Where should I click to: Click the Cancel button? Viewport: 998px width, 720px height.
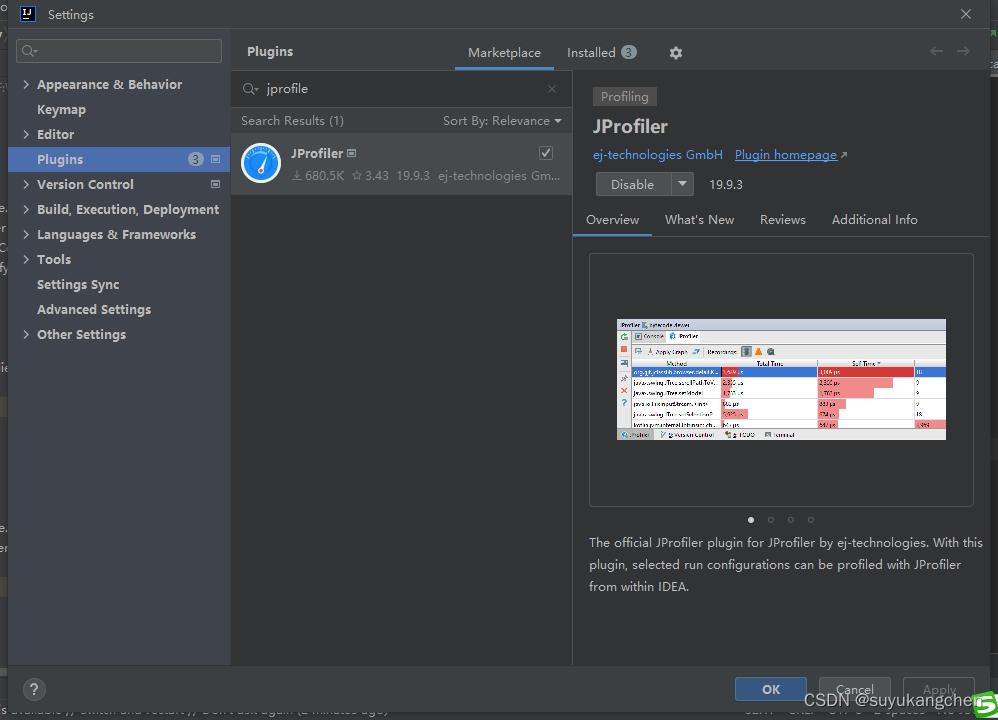pos(854,689)
